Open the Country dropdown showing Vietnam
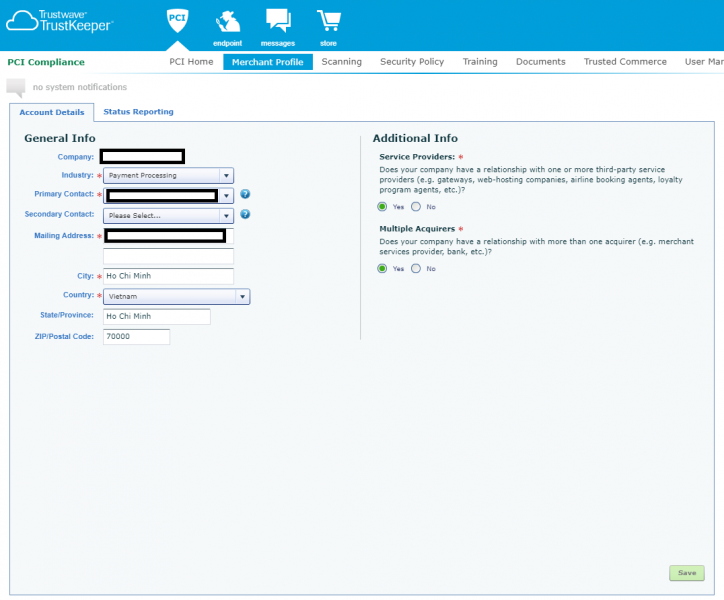This screenshot has width=724, height=600. (176, 297)
